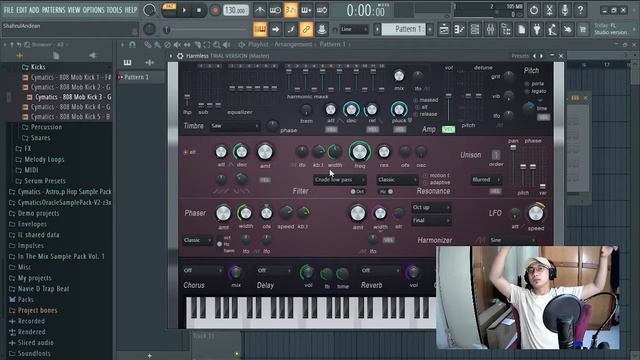Open the plugin picker plug icon
The image size is (640, 360).
pyautogui.click(x=537, y=29)
